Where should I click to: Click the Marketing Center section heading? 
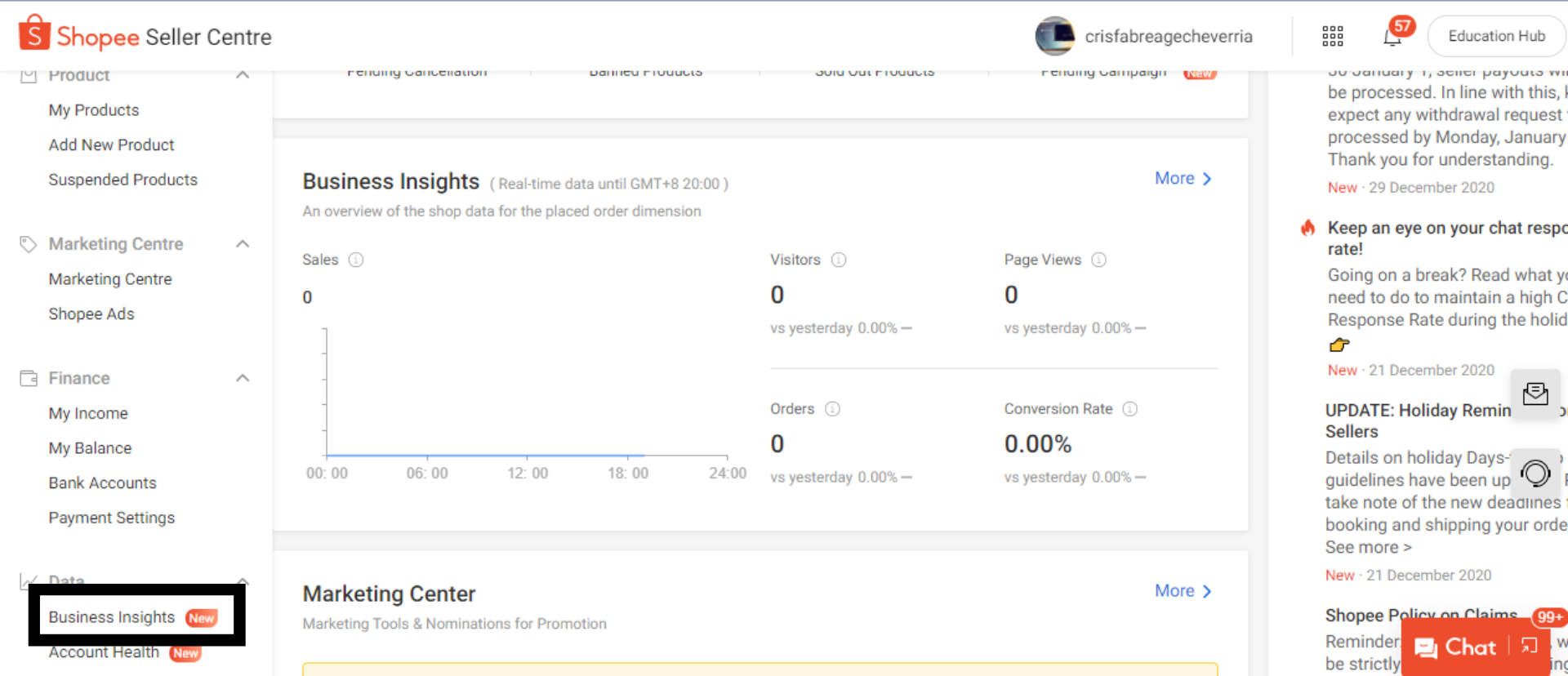(x=389, y=594)
